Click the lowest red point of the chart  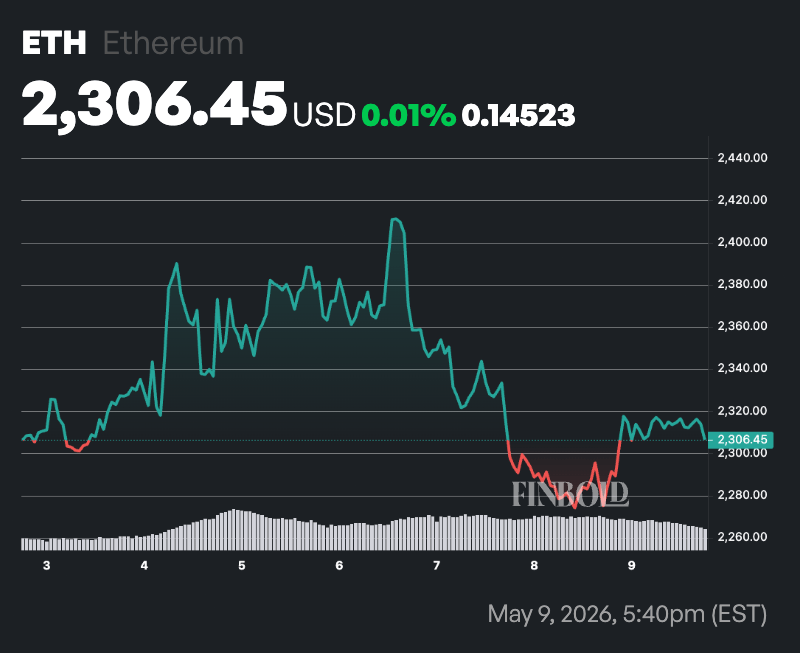click(x=574, y=508)
